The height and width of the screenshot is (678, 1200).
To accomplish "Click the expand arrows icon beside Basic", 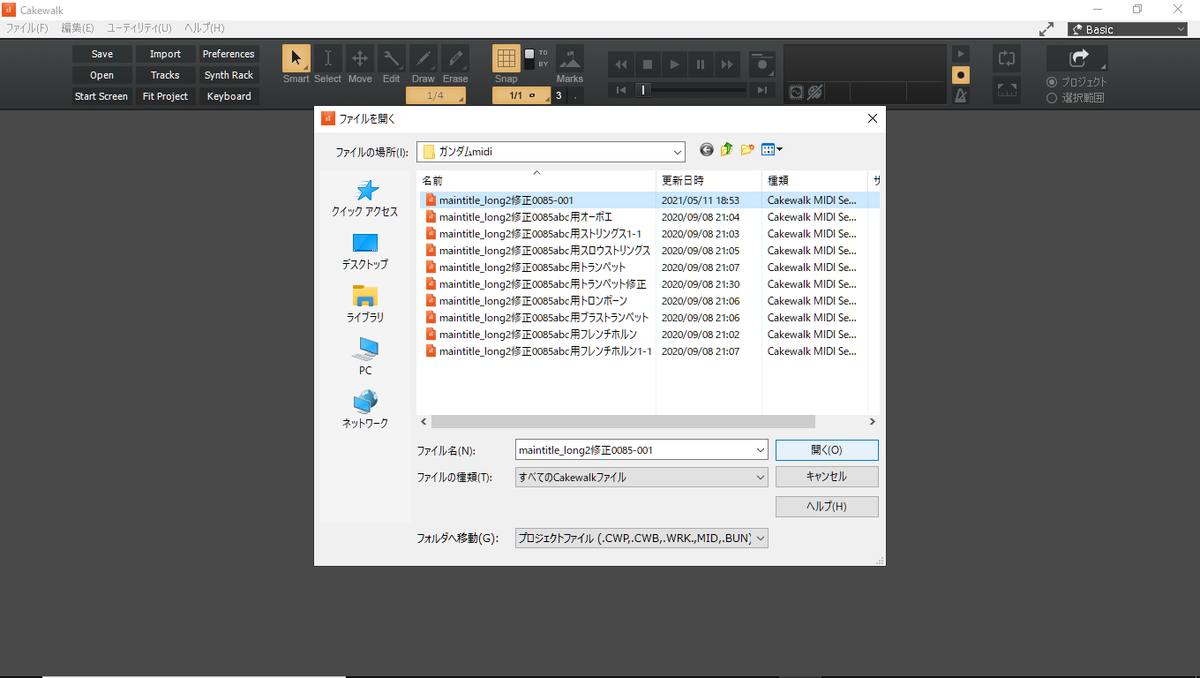I will (x=1047, y=30).
